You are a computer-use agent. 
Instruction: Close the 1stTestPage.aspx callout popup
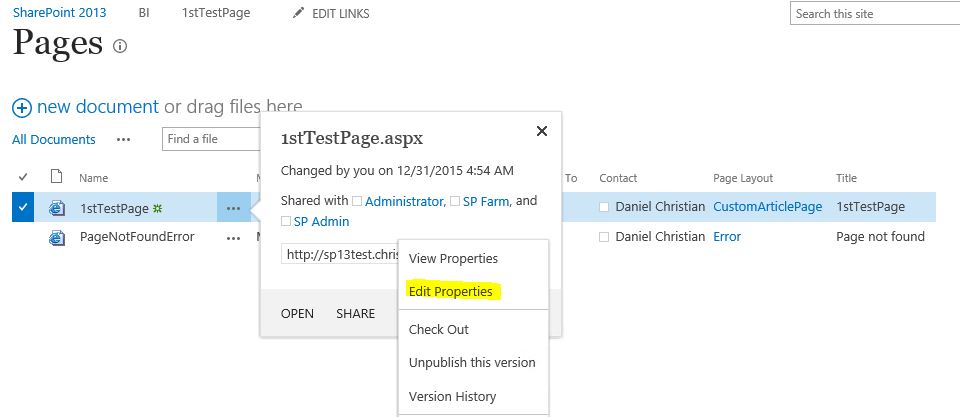tap(542, 131)
